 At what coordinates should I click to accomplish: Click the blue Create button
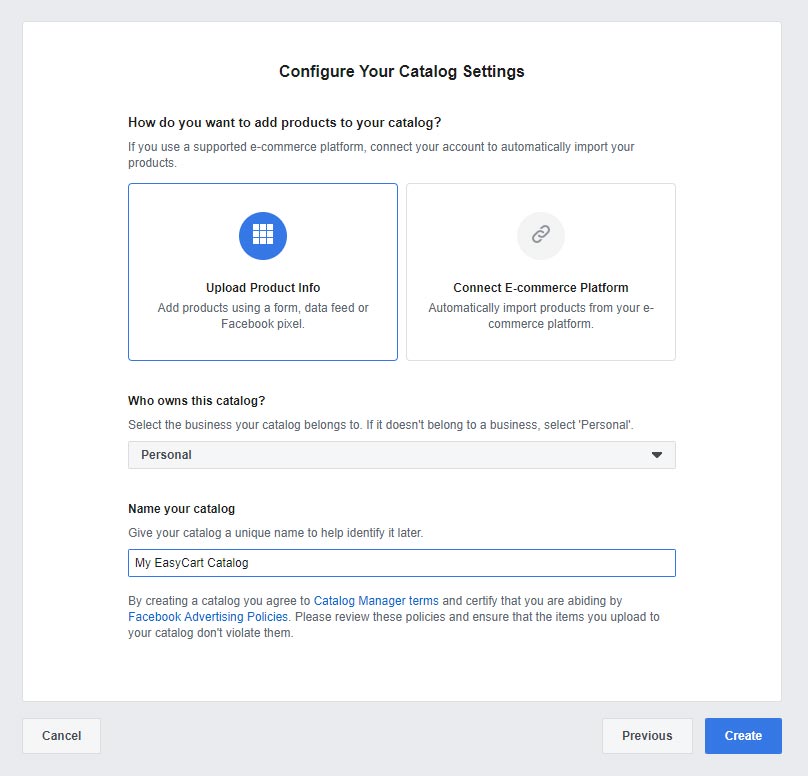tap(743, 736)
